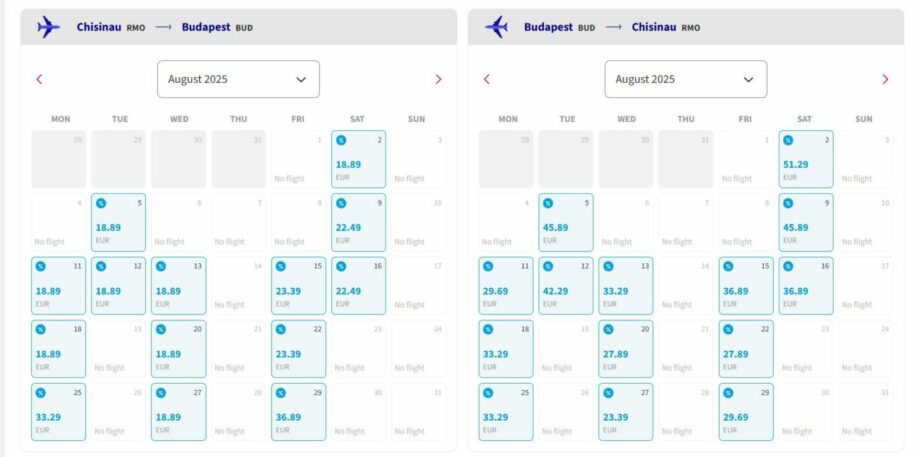
Task: Select return 11 August fare 29.69 EUR
Action: coord(506,286)
